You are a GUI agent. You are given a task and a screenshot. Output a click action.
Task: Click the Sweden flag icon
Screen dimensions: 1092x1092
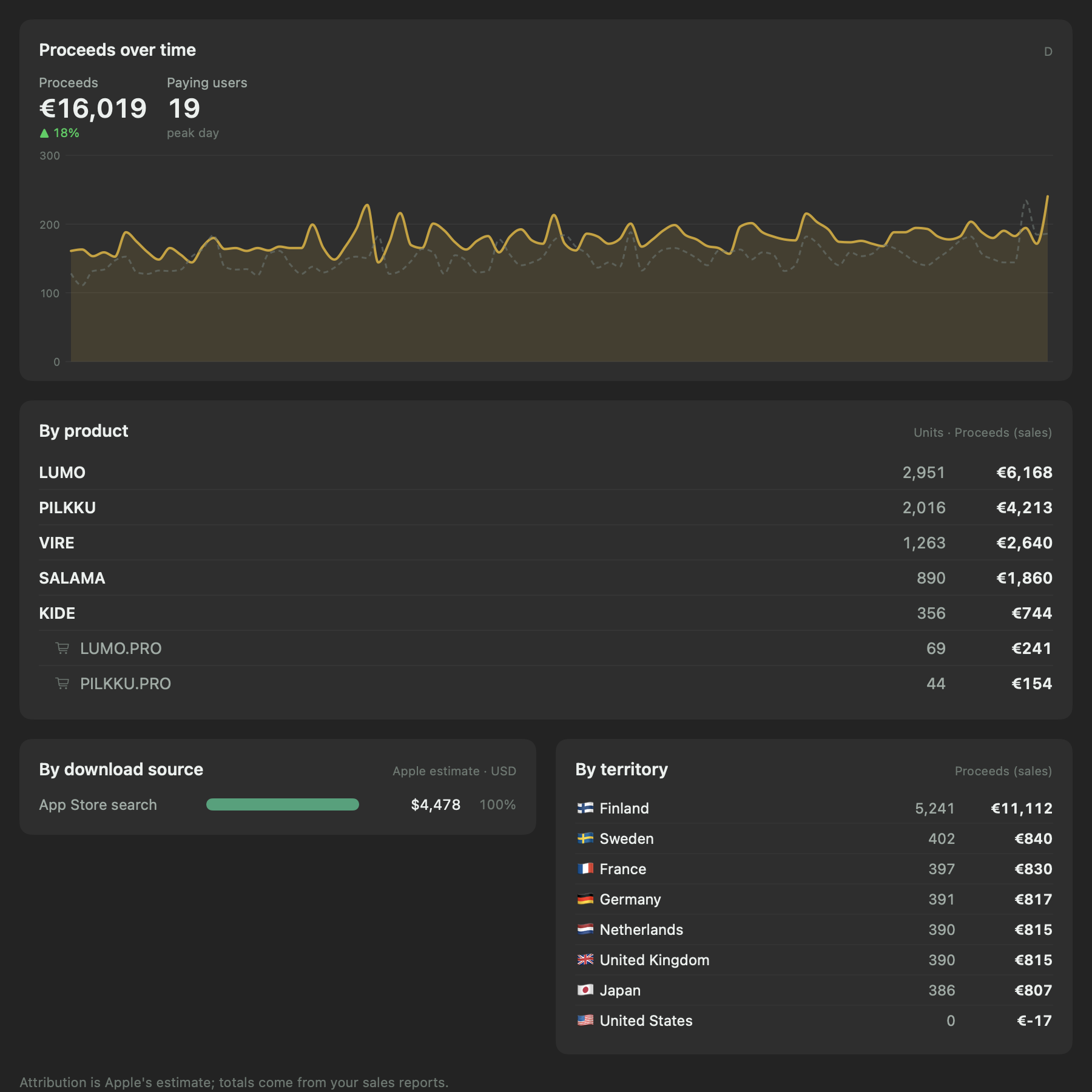[x=585, y=838]
